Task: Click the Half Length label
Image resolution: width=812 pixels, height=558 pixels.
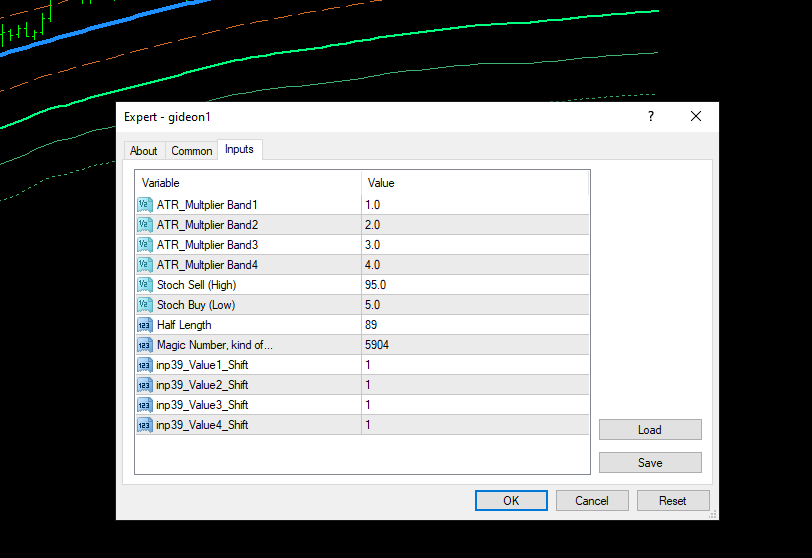Action: pyautogui.click(x=184, y=325)
